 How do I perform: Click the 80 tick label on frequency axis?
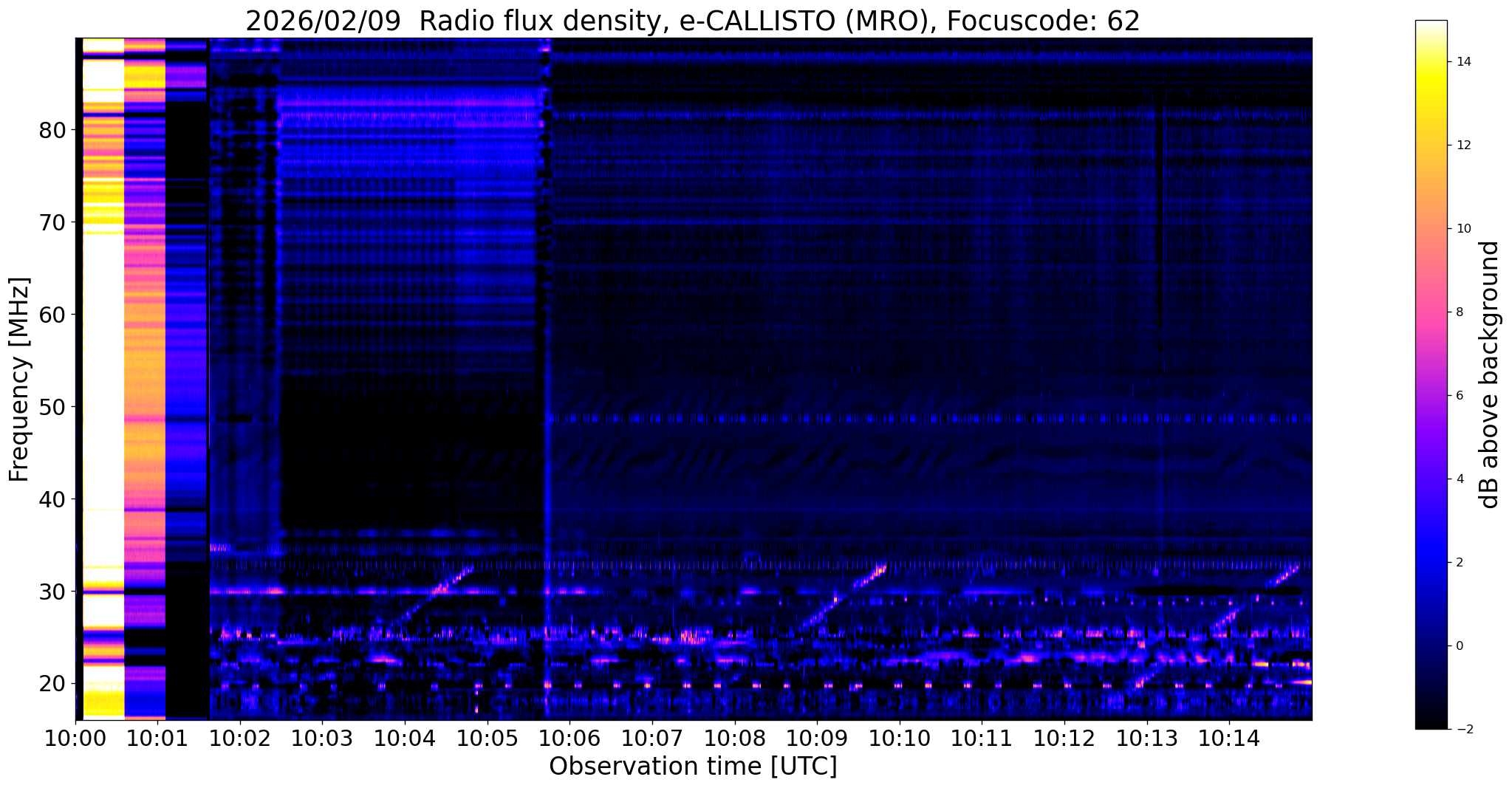coord(52,131)
